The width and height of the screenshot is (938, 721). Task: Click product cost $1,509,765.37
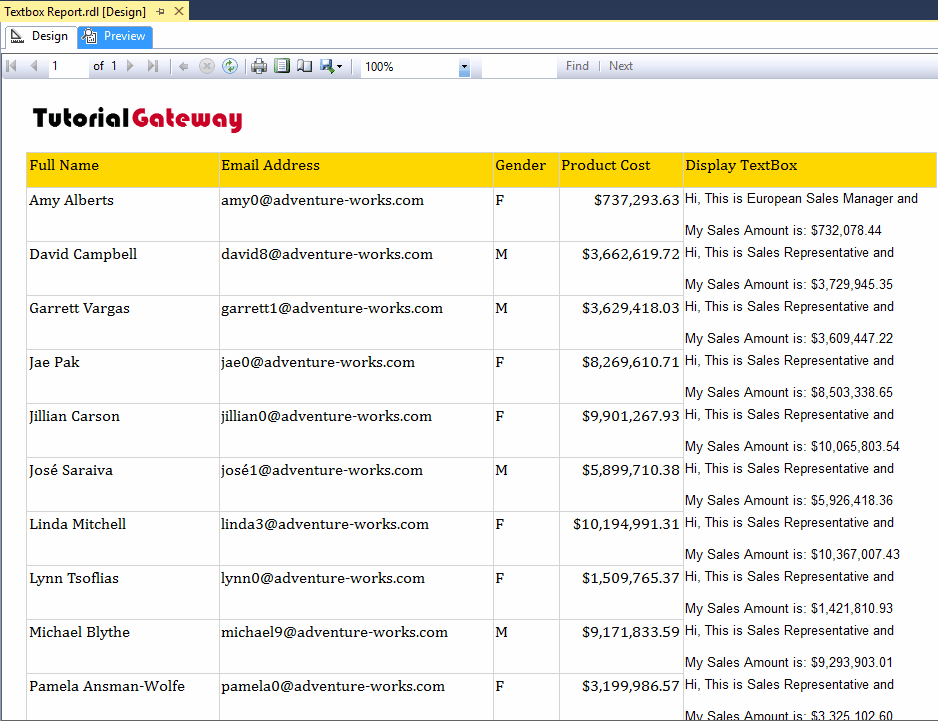[x=631, y=578]
